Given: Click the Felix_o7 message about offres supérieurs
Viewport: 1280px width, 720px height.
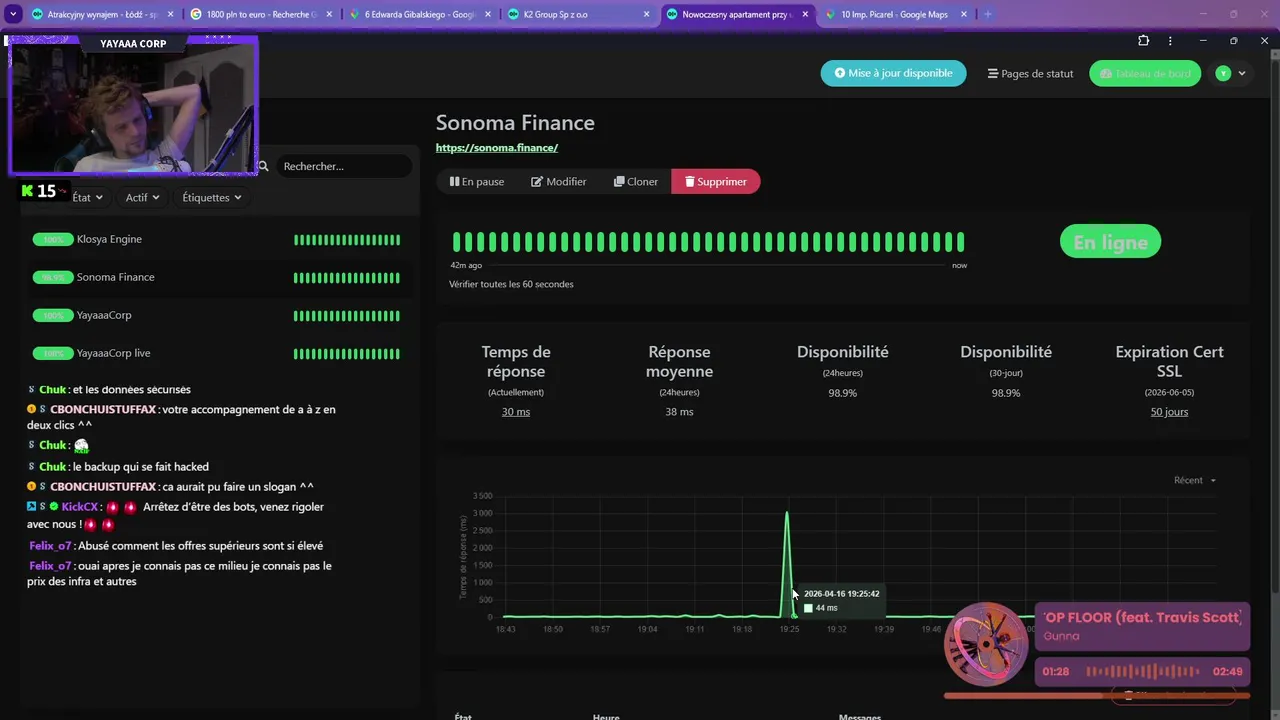Looking at the screenshot, I should pos(176,546).
